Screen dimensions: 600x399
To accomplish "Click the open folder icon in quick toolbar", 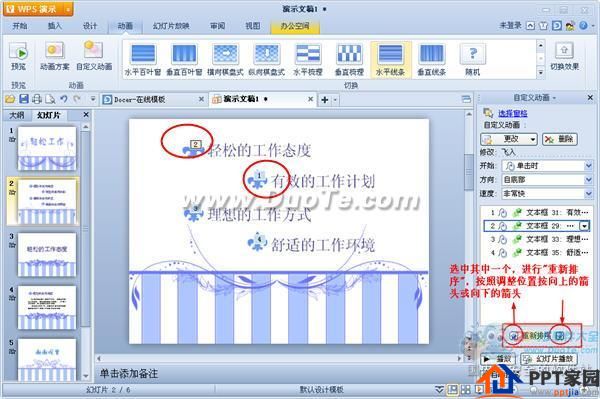I will coord(10,99).
